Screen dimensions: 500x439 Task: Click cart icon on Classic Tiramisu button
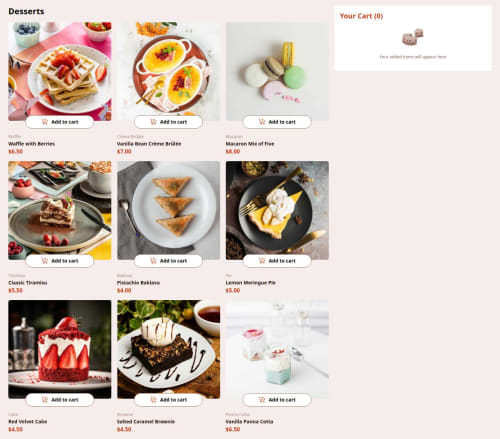44,261
